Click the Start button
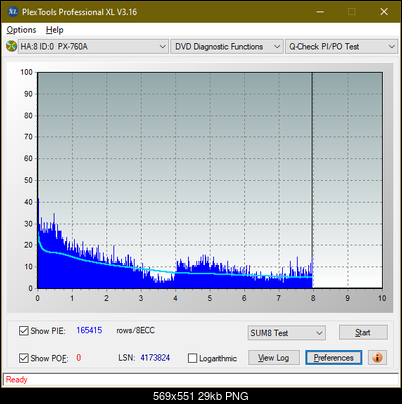 tap(363, 332)
